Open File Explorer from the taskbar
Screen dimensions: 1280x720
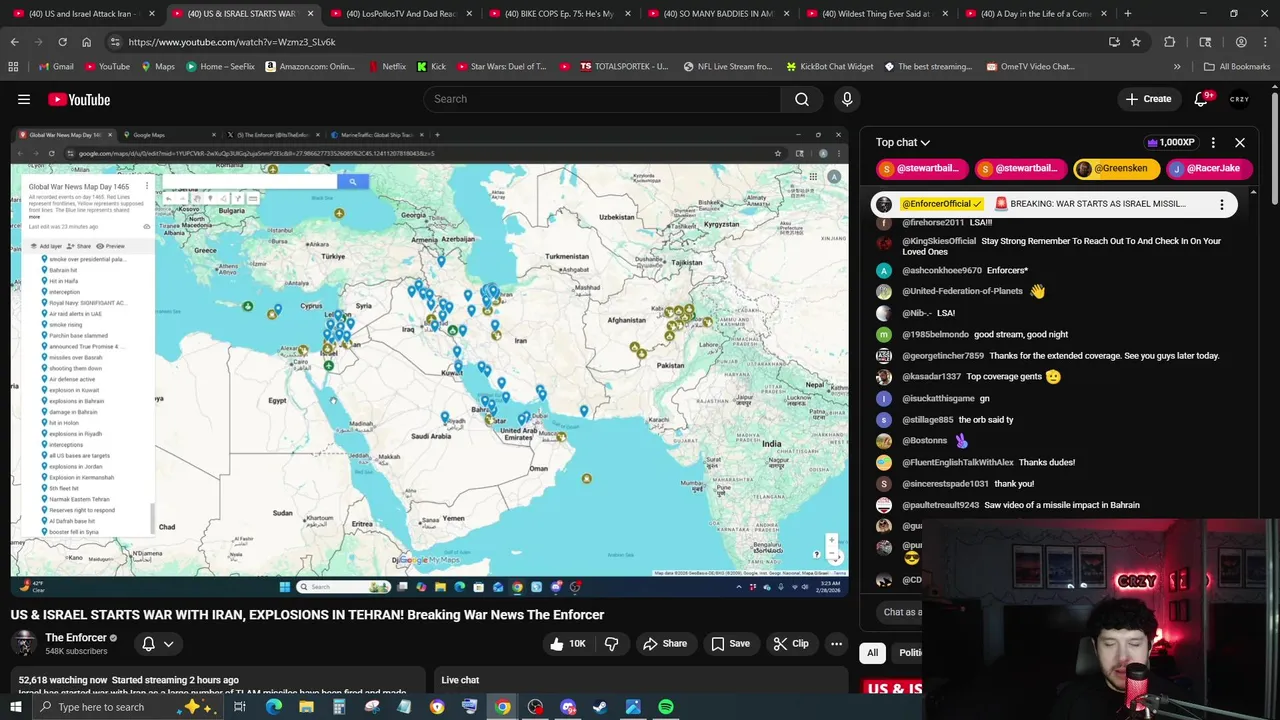click(306, 707)
